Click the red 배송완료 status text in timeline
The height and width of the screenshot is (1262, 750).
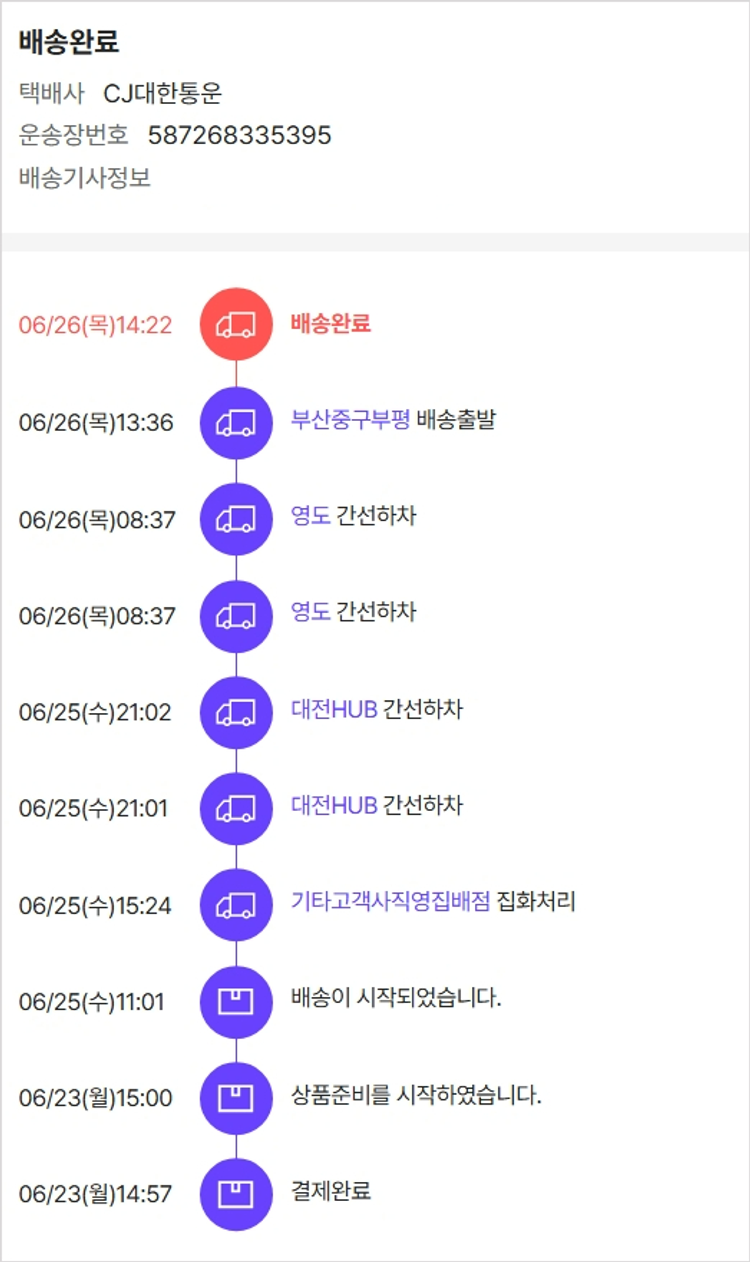point(330,323)
